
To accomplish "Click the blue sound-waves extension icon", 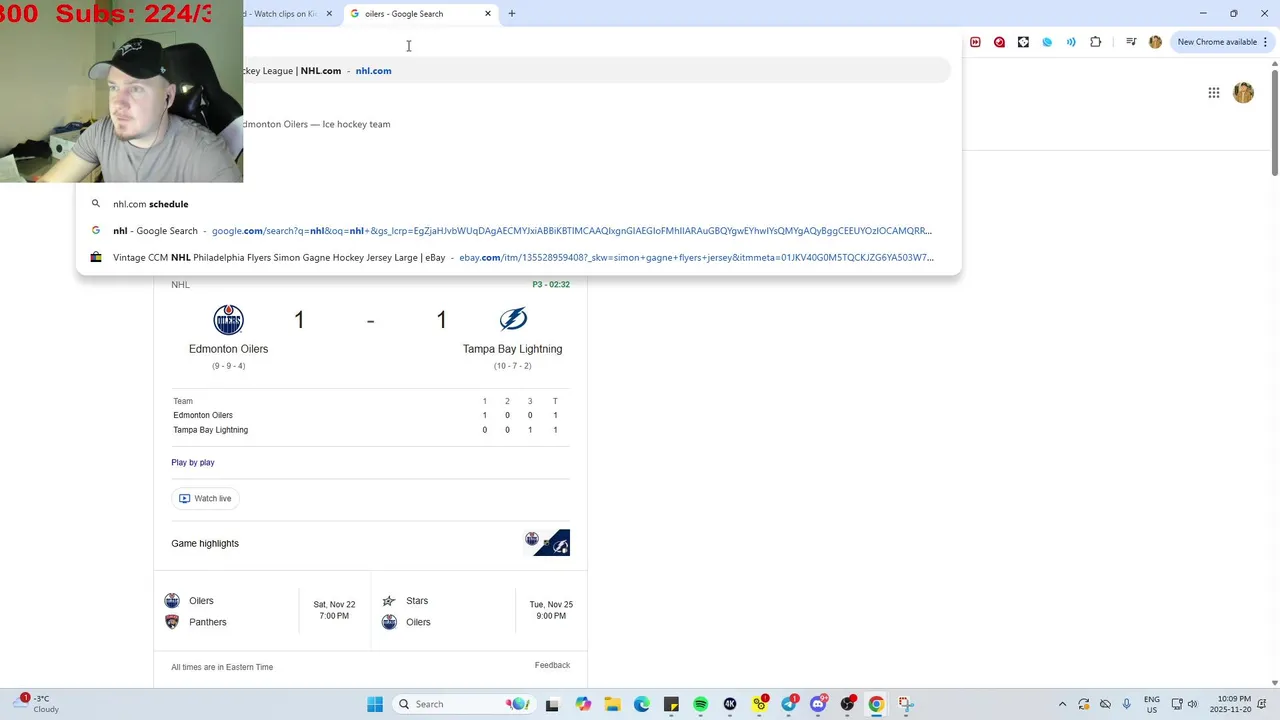I will click(1071, 42).
